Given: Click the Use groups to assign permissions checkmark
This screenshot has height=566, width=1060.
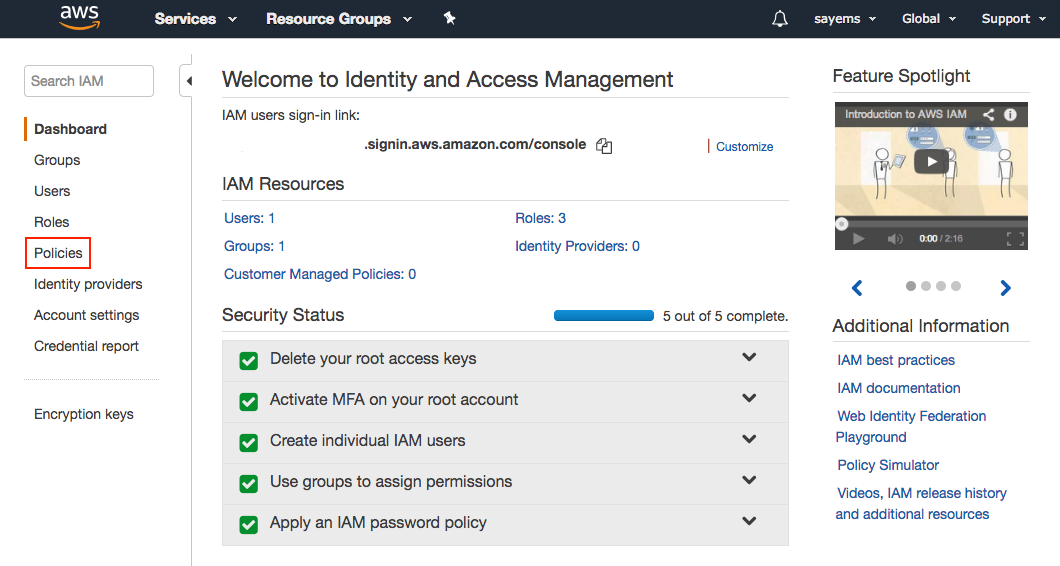Looking at the screenshot, I should [249, 484].
